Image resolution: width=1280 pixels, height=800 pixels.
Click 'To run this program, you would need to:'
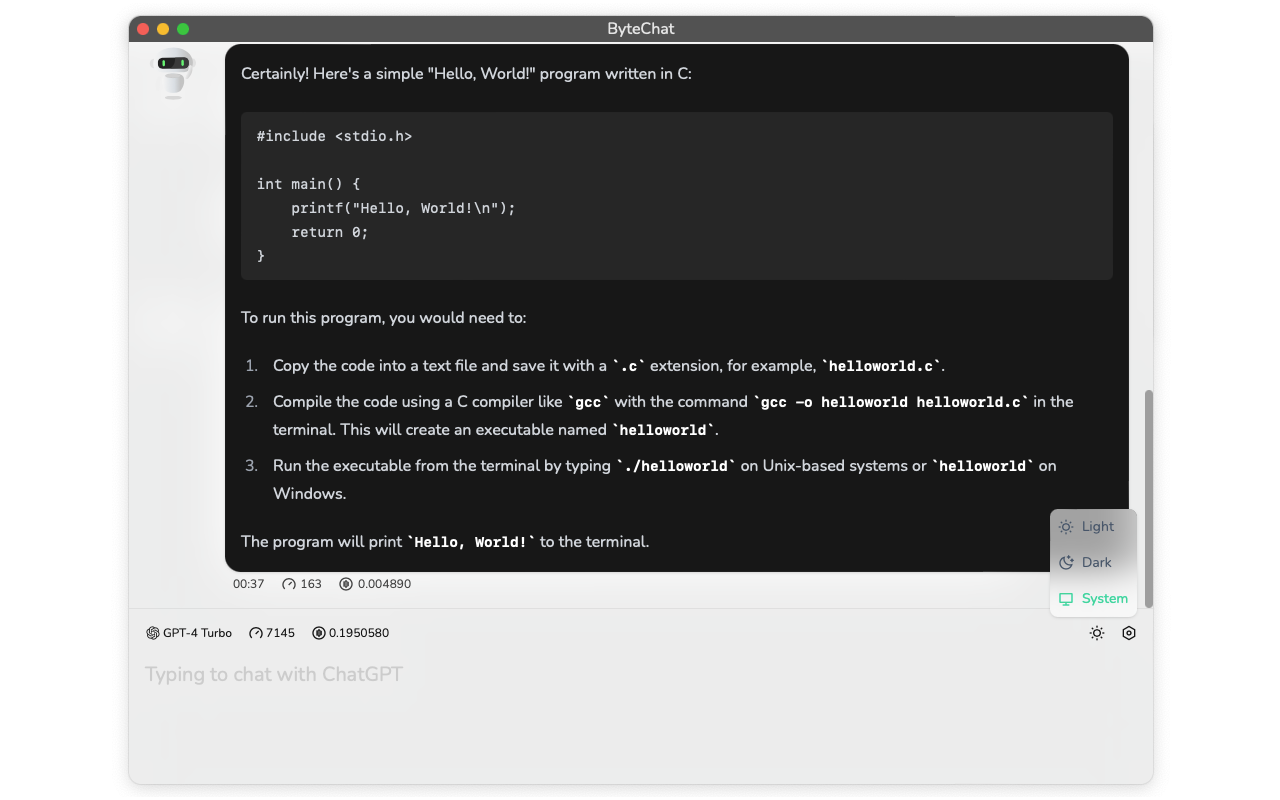(x=383, y=318)
